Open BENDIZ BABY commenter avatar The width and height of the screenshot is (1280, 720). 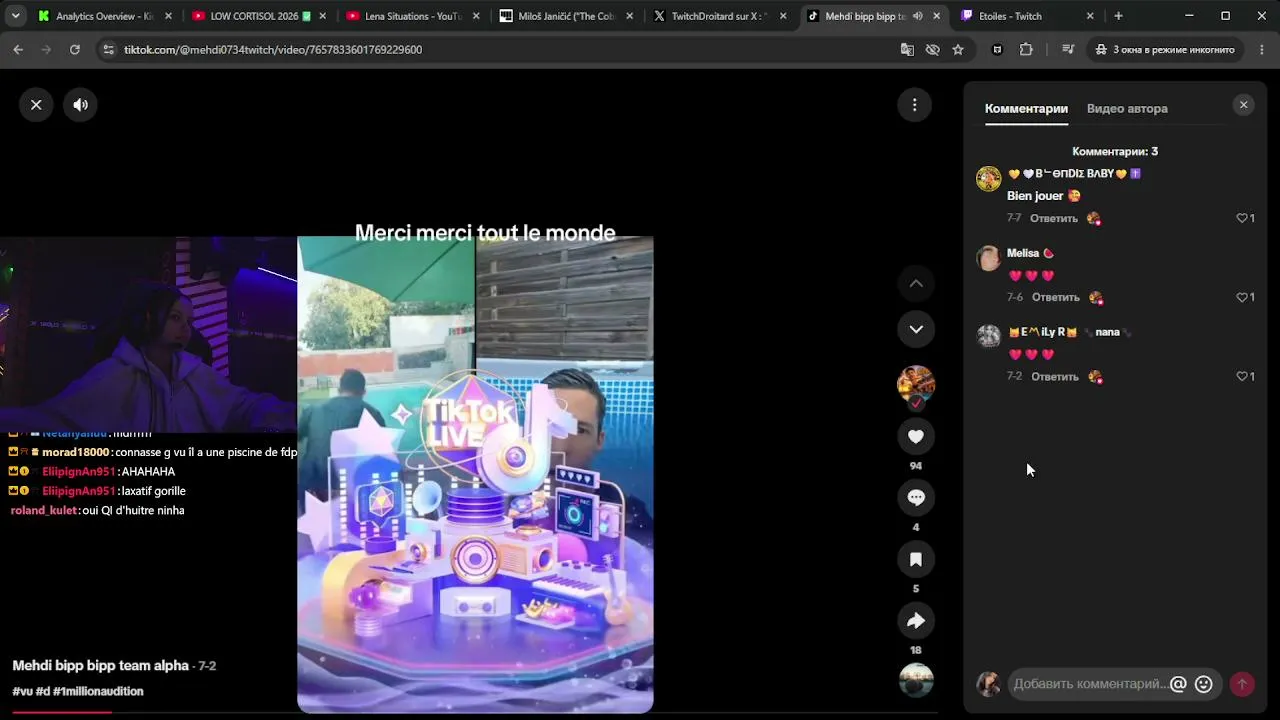coord(988,179)
